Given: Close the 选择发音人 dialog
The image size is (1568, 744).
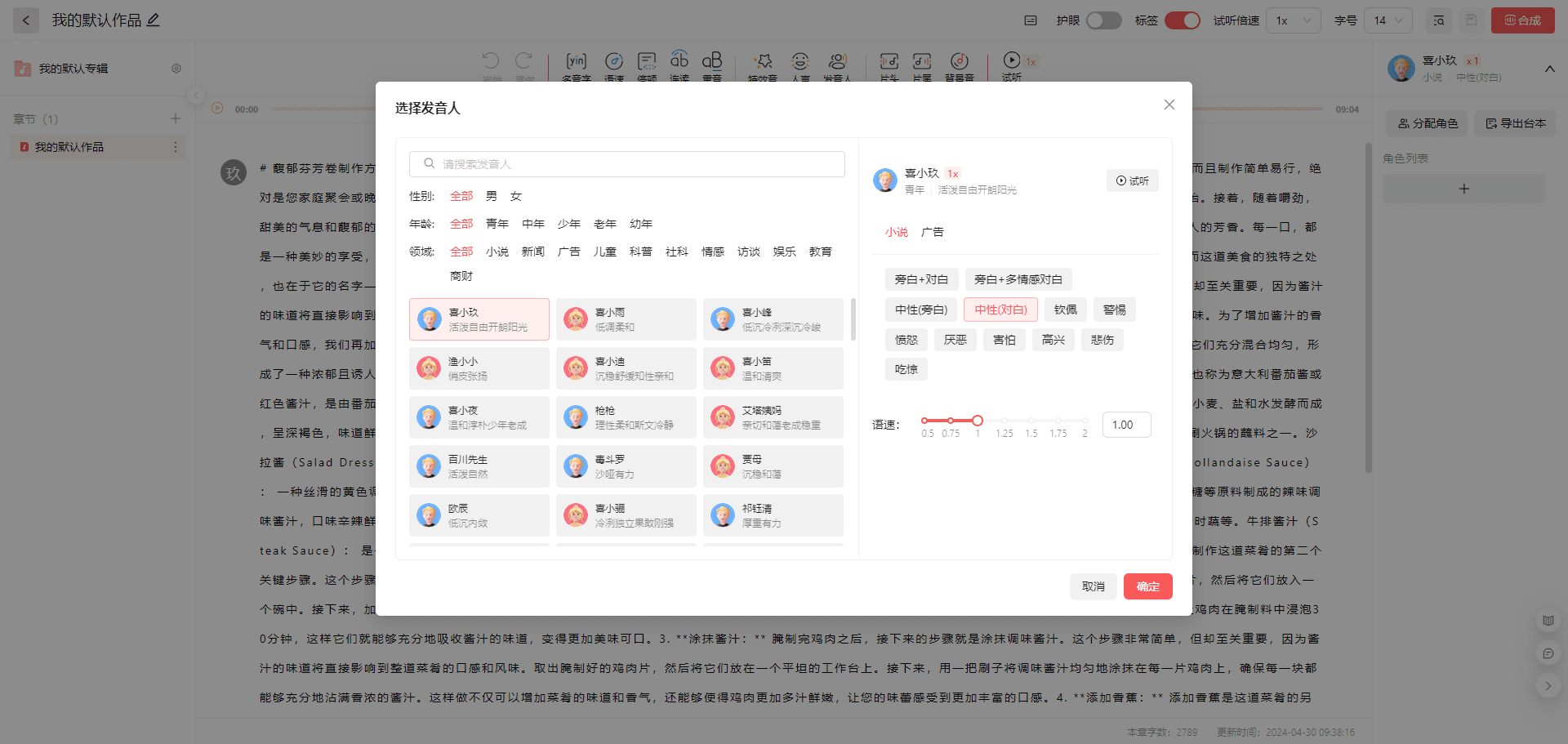Looking at the screenshot, I should (1169, 105).
